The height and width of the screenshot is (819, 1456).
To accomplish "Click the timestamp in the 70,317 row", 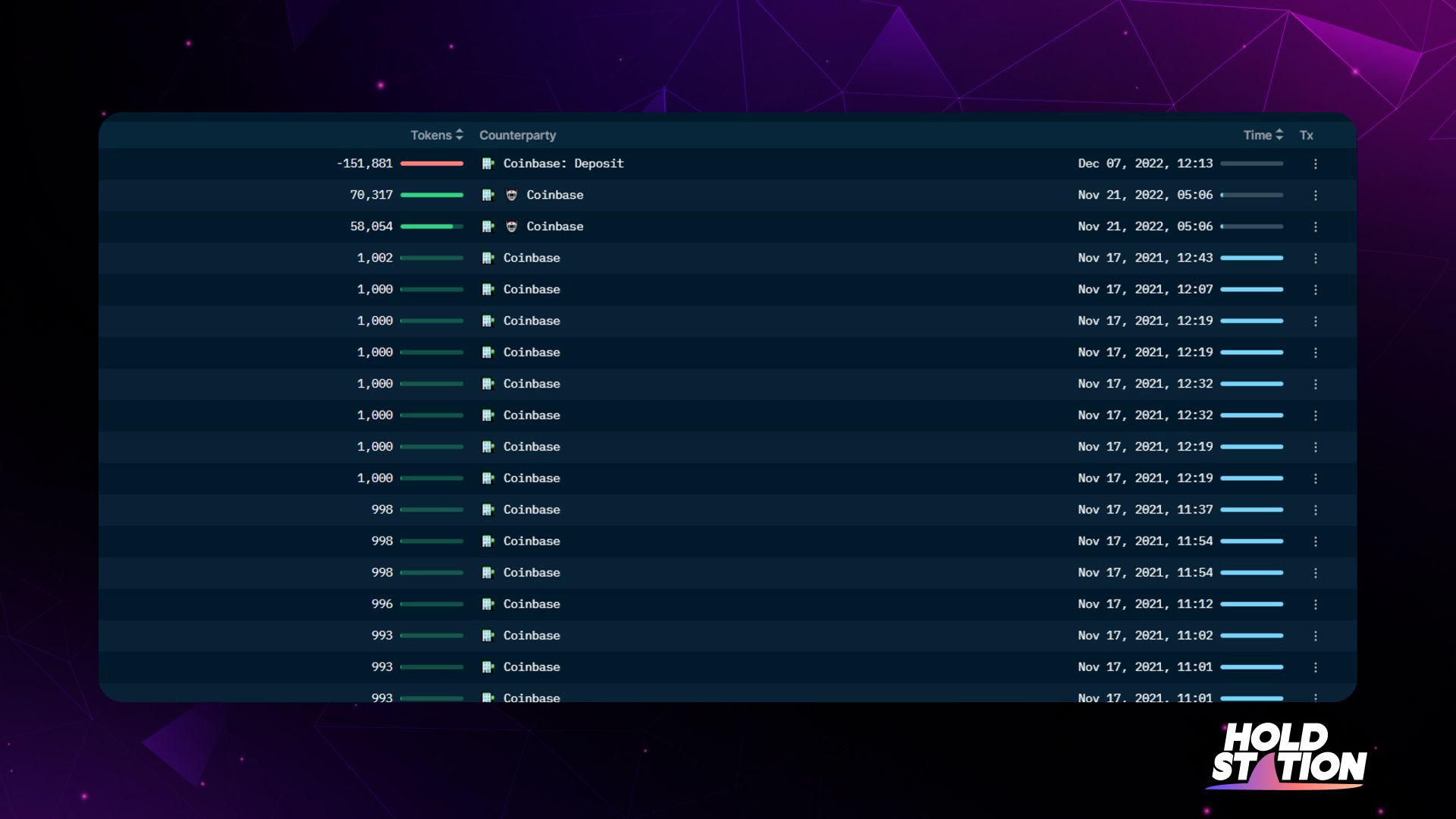I will click(1145, 196).
